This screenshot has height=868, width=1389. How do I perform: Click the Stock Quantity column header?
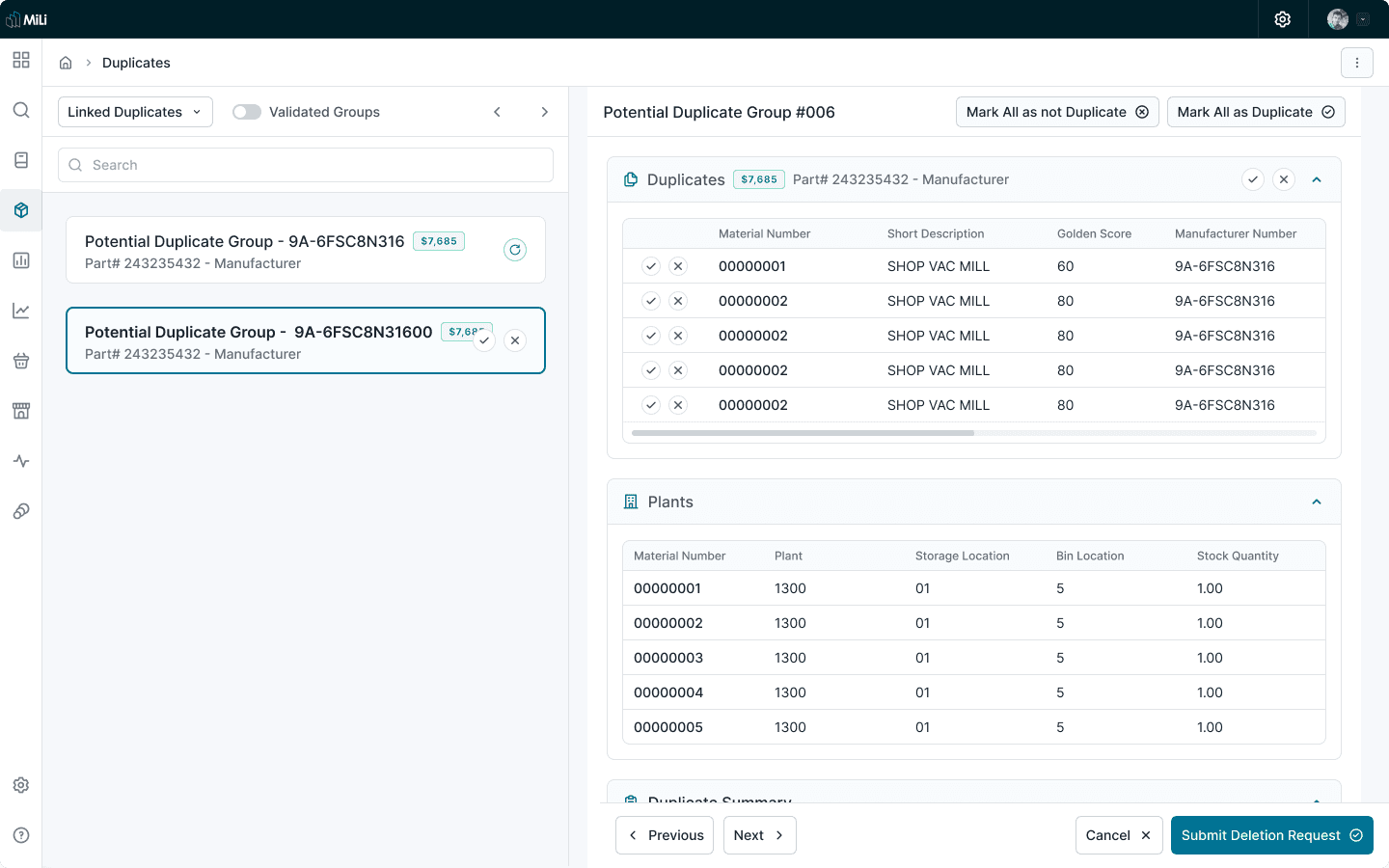coord(1238,556)
